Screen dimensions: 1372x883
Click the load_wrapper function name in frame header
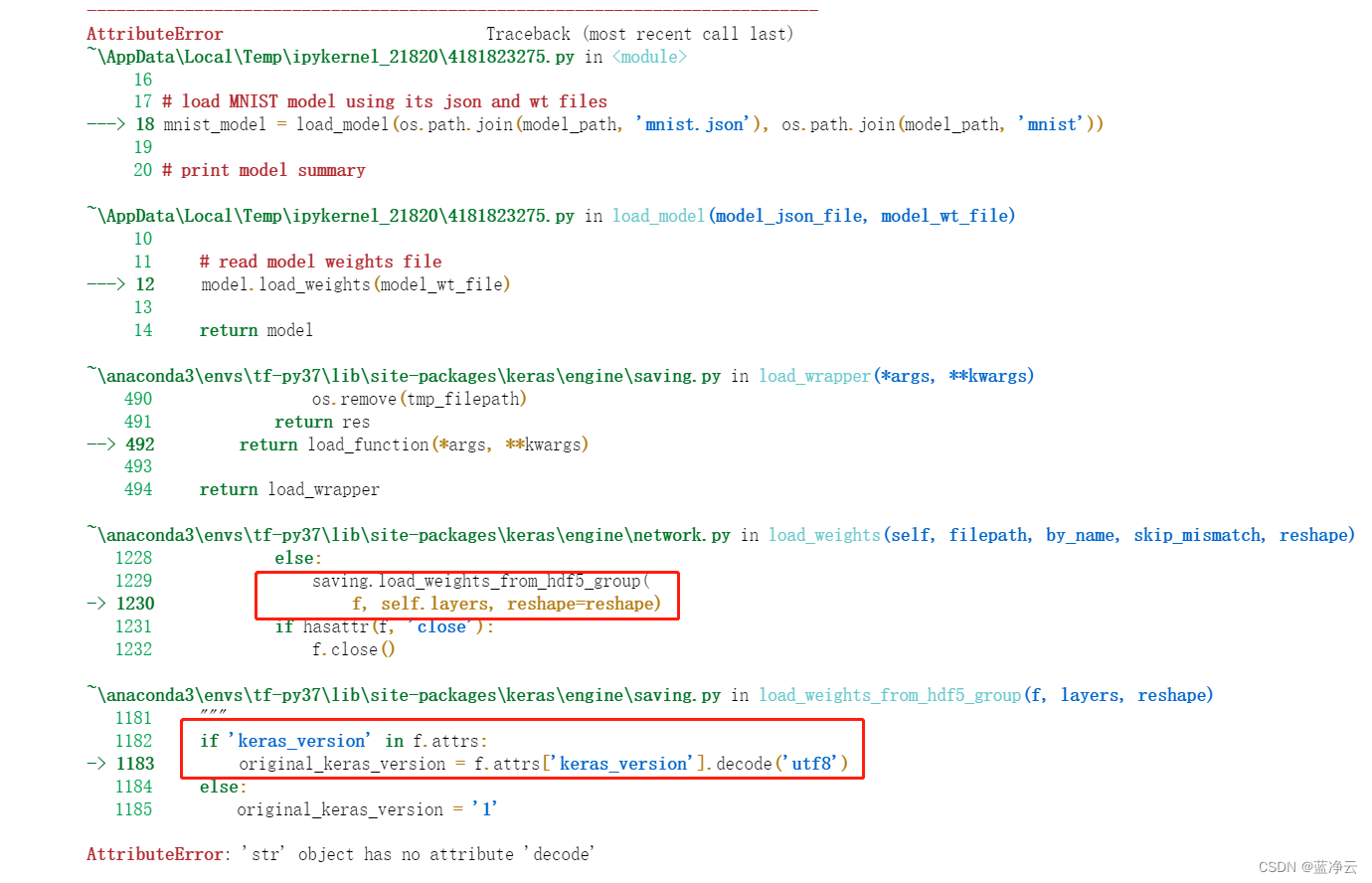[815, 376]
